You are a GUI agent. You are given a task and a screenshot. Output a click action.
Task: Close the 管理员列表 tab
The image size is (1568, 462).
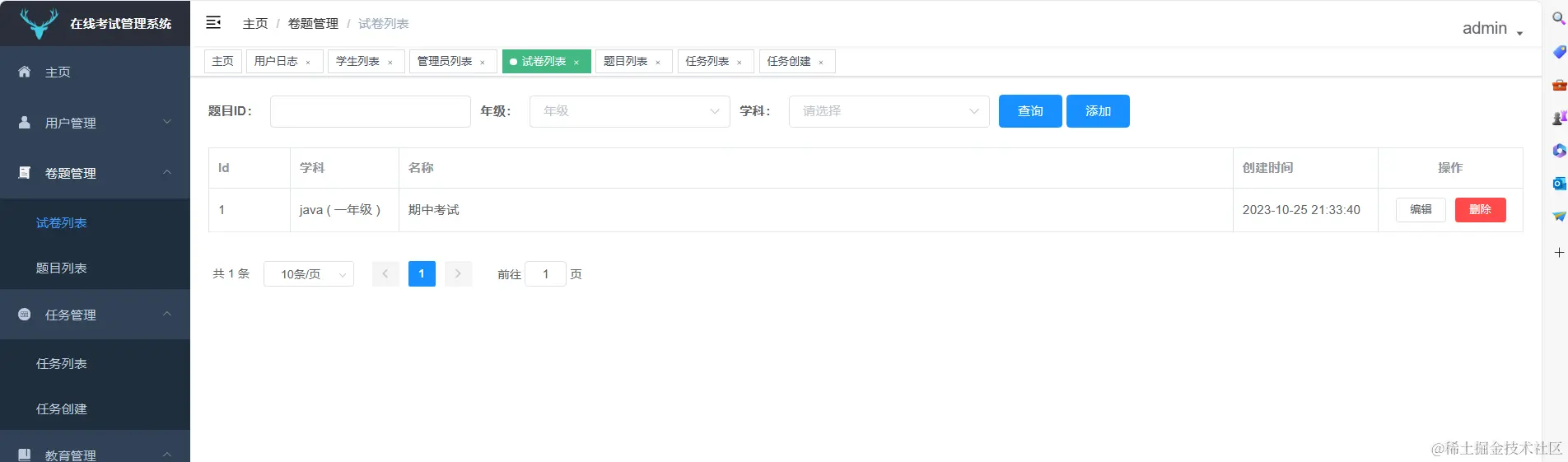coord(482,63)
